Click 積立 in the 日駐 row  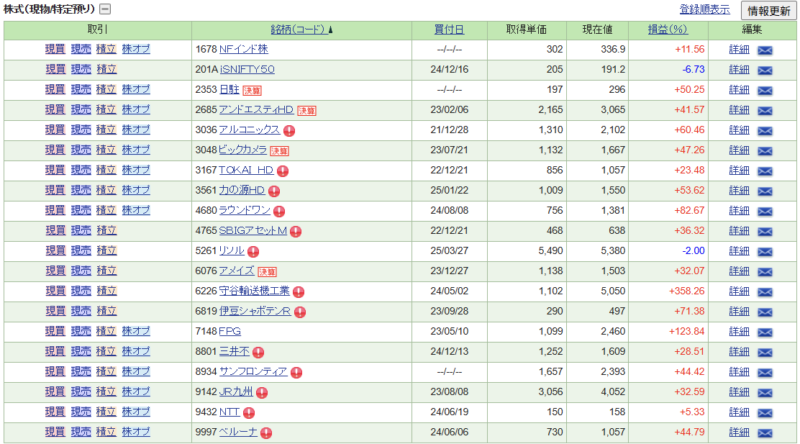pos(106,89)
